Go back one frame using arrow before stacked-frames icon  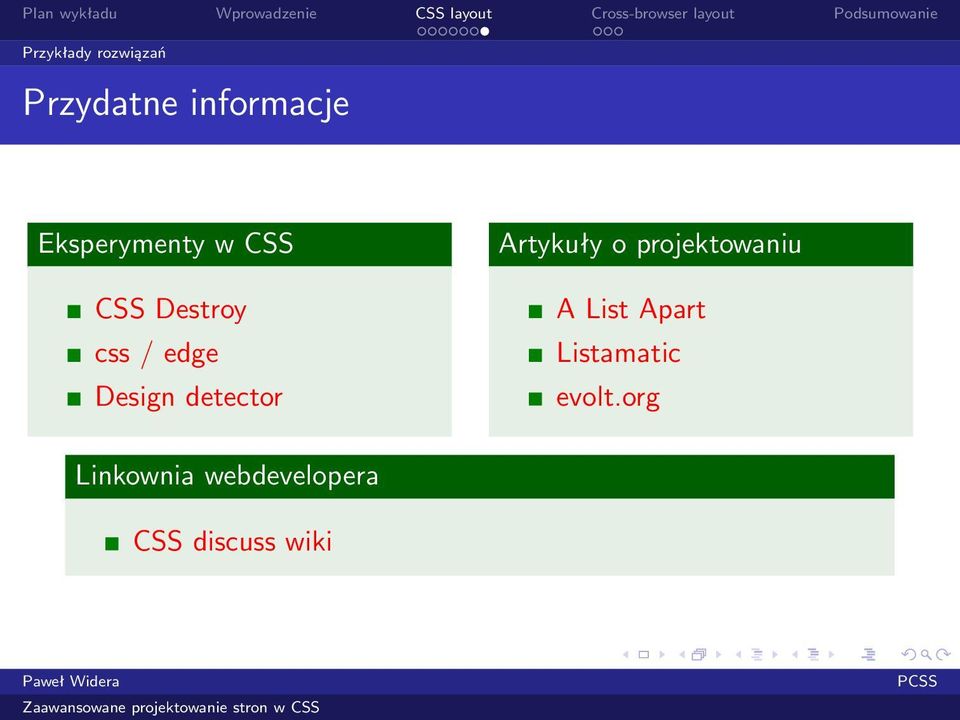tap(682, 654)
